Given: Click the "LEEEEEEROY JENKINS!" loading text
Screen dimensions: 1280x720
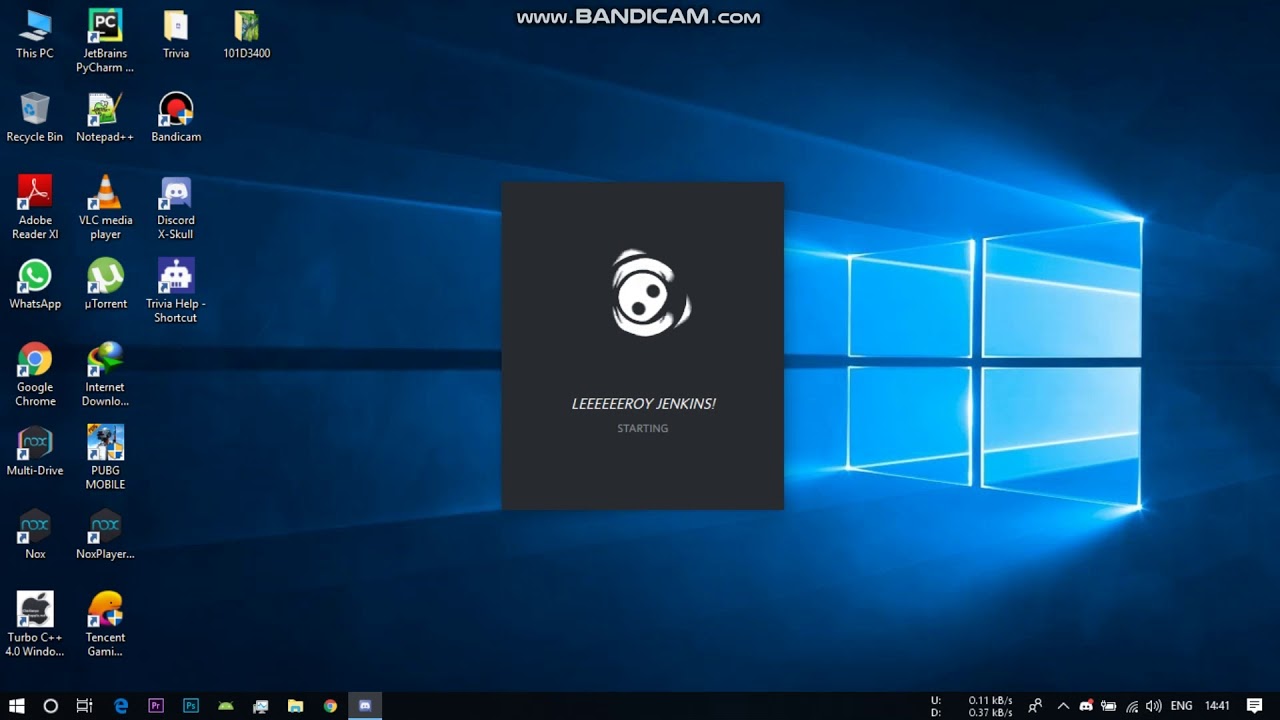Looking at the screenshot, I should tap(643, 404).
